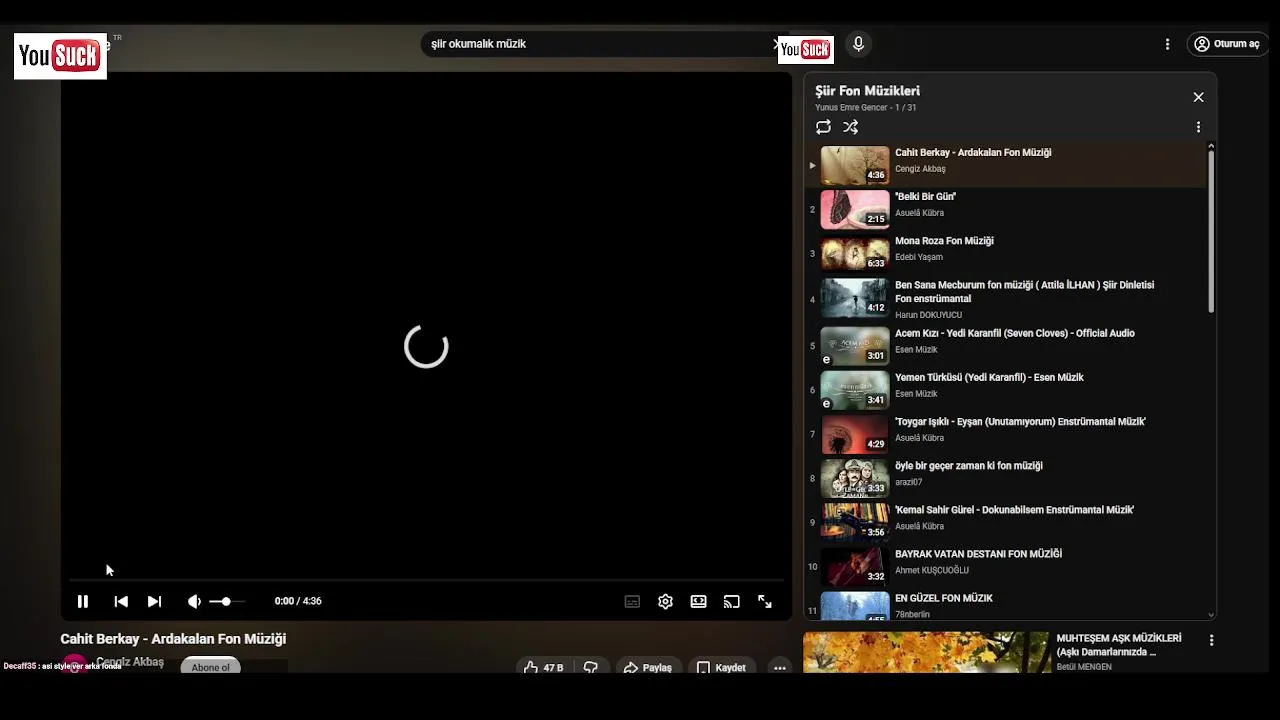Click the video title below player

point(173,639)
